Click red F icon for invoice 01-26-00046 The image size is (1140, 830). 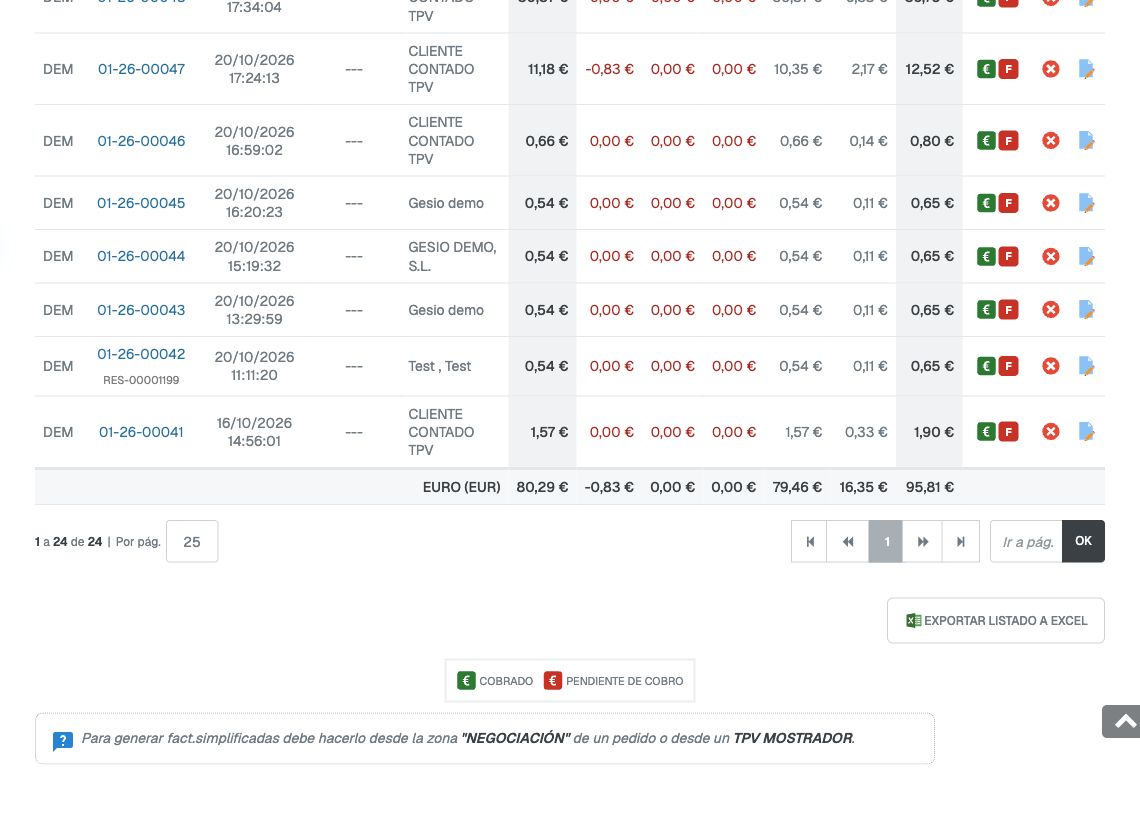tap(1008, 140)
